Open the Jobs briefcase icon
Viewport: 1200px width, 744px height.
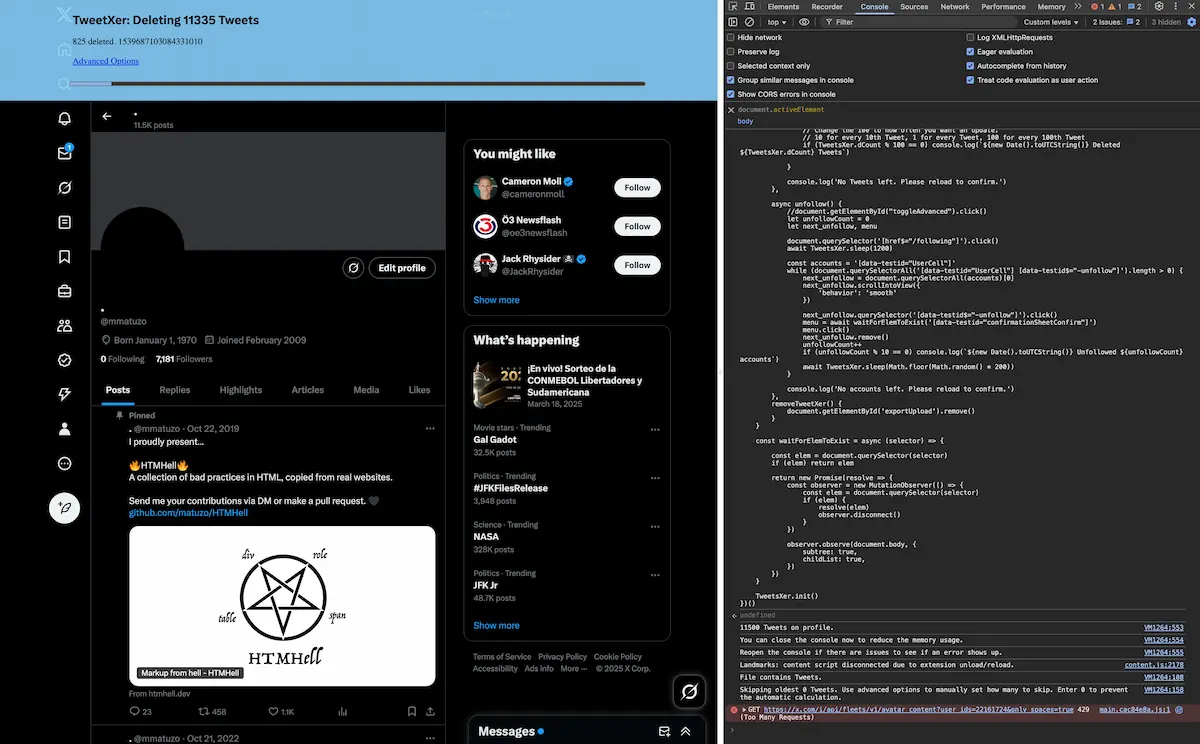pyautogui.click(x=65, y=292)
